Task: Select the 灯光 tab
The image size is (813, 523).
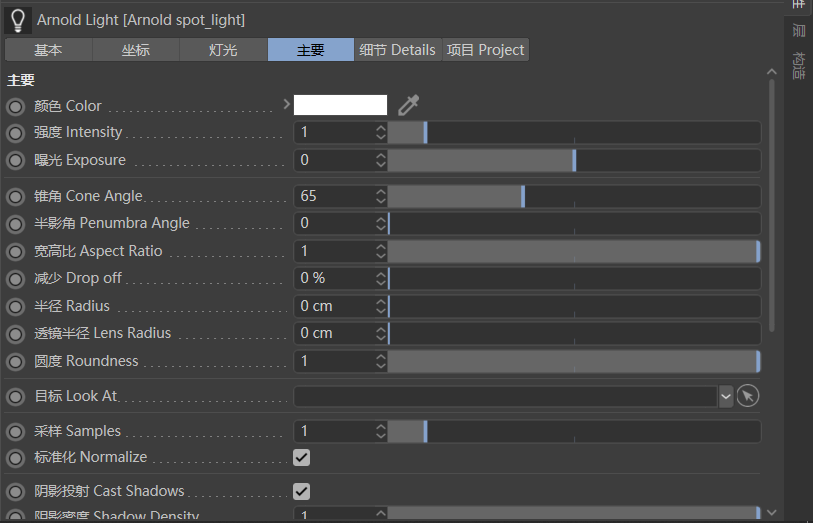Action: click(x=223, y=50)
